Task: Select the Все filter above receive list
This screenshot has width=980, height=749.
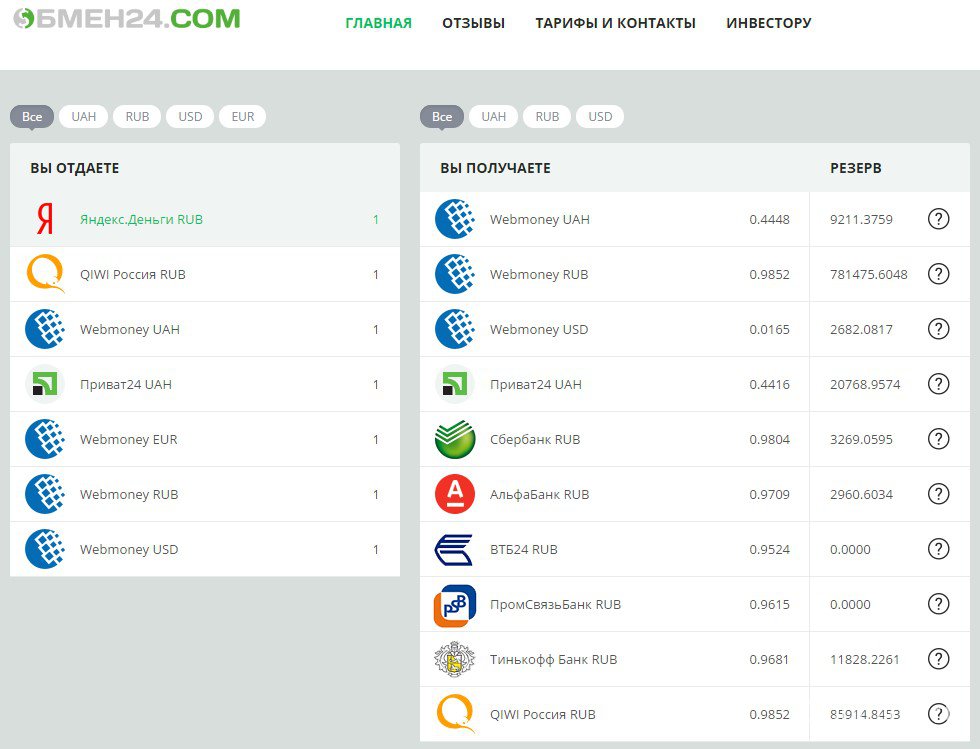Action: click(442, 116)
